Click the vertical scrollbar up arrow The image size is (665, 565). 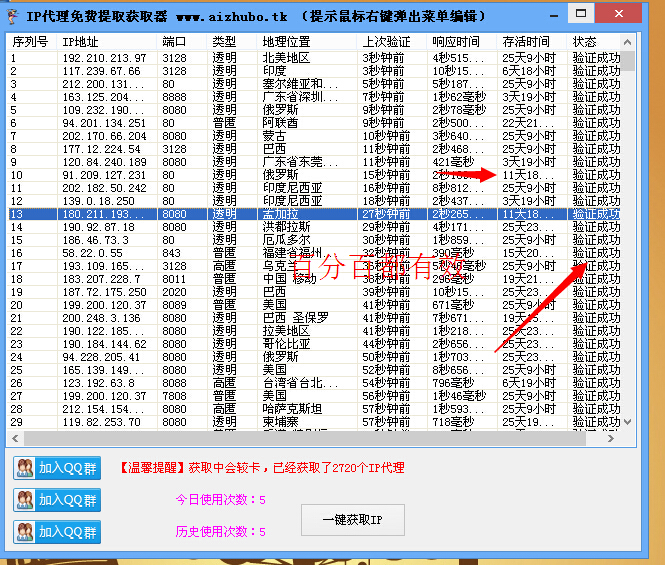point(627,42)
